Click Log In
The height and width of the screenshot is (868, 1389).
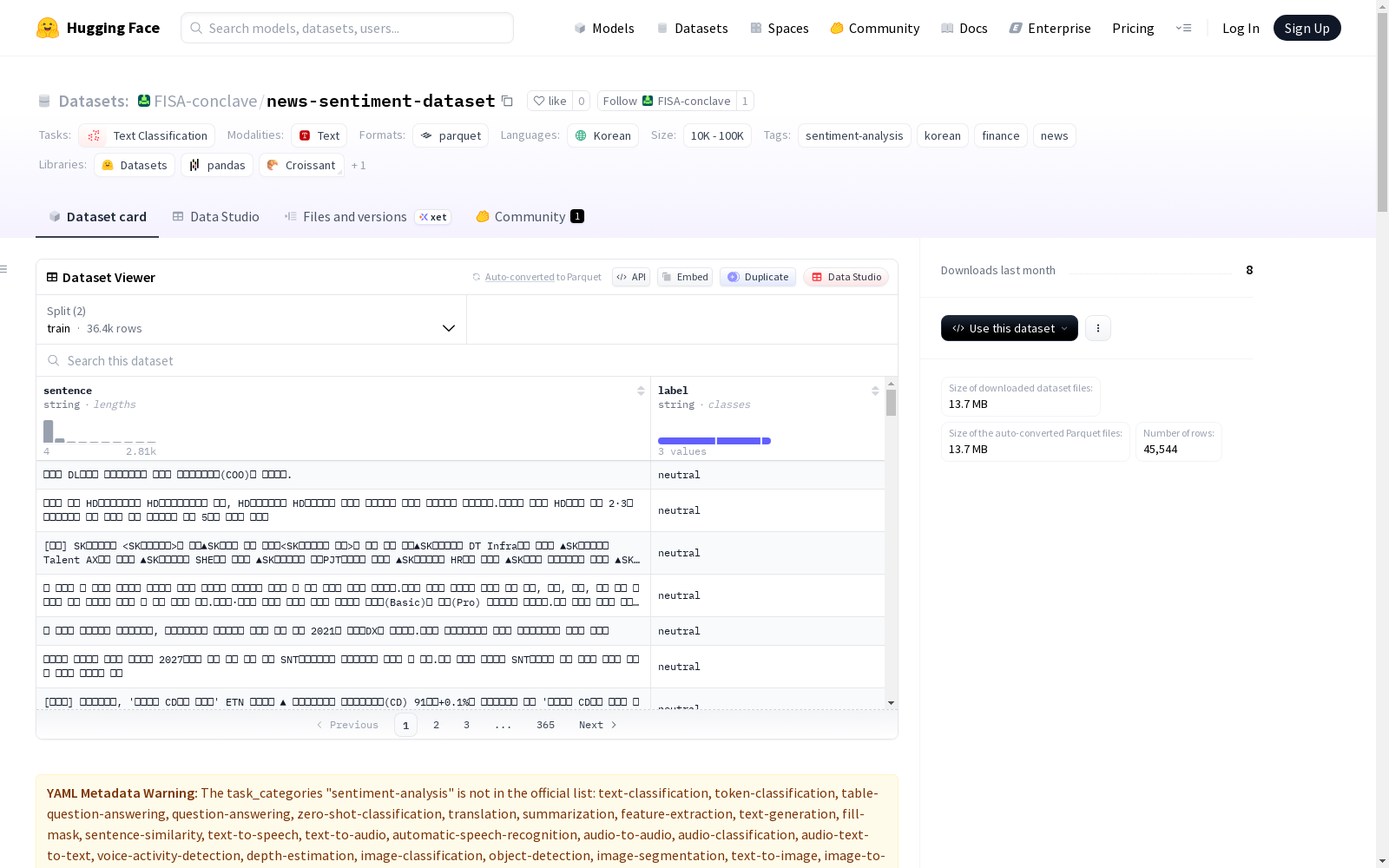1241,28
